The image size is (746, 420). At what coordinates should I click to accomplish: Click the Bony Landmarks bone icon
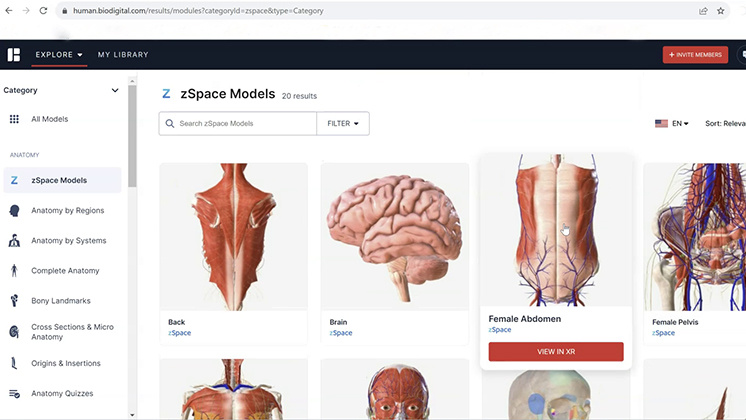14,301
